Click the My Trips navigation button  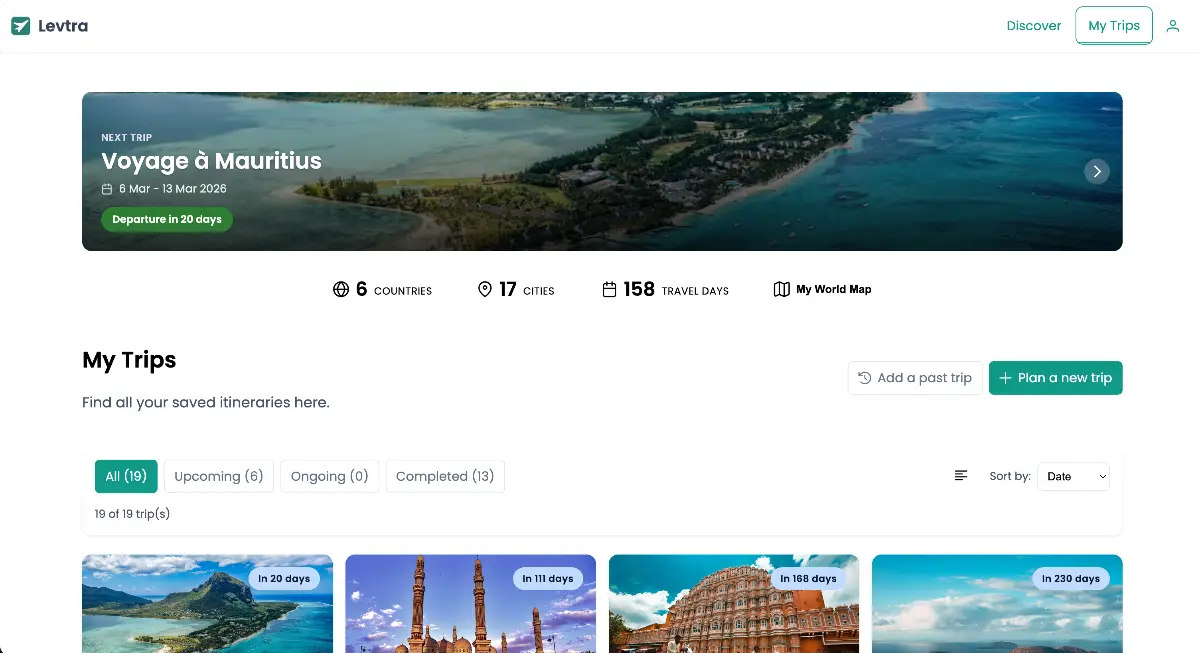tap(1113, 26)
